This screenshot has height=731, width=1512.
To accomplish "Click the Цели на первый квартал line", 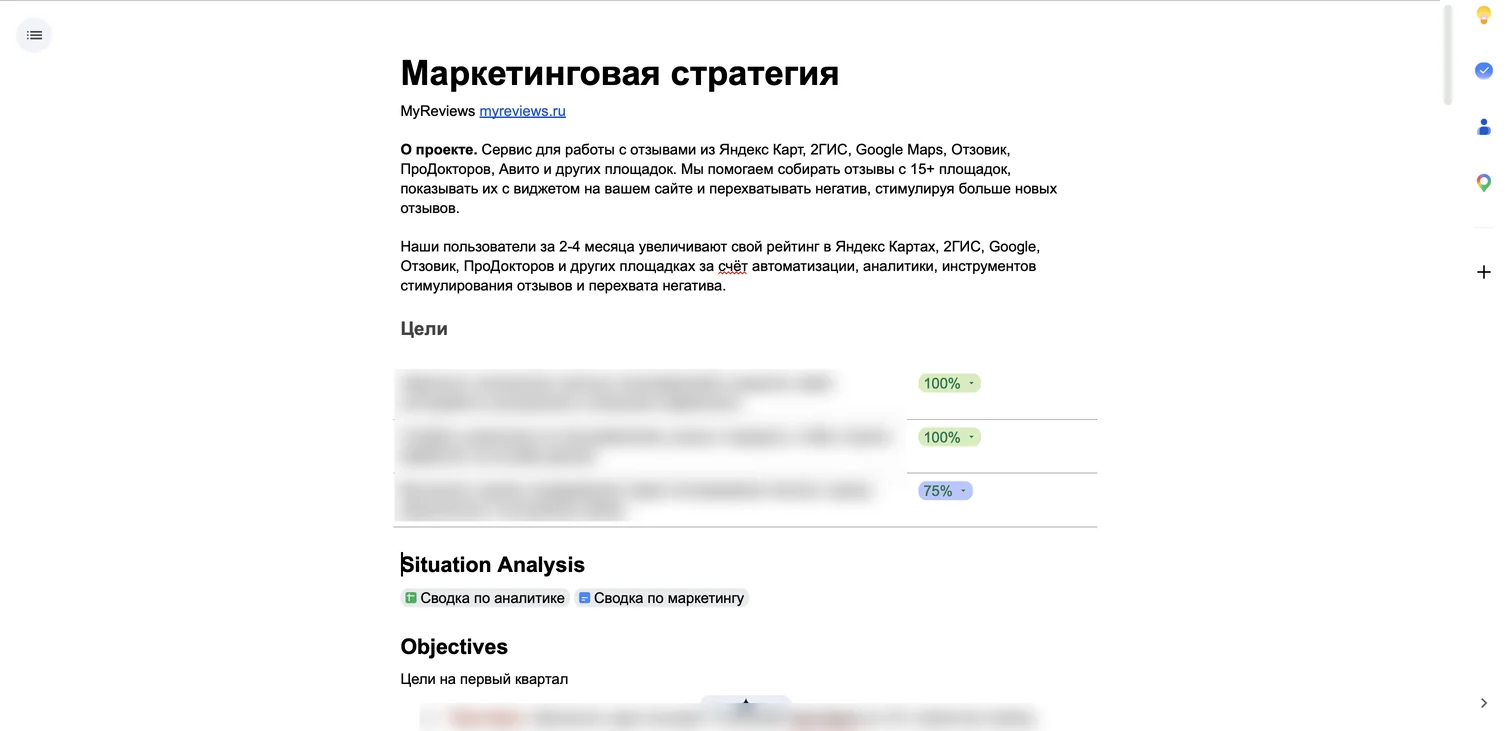I will (x=484, y=679).
